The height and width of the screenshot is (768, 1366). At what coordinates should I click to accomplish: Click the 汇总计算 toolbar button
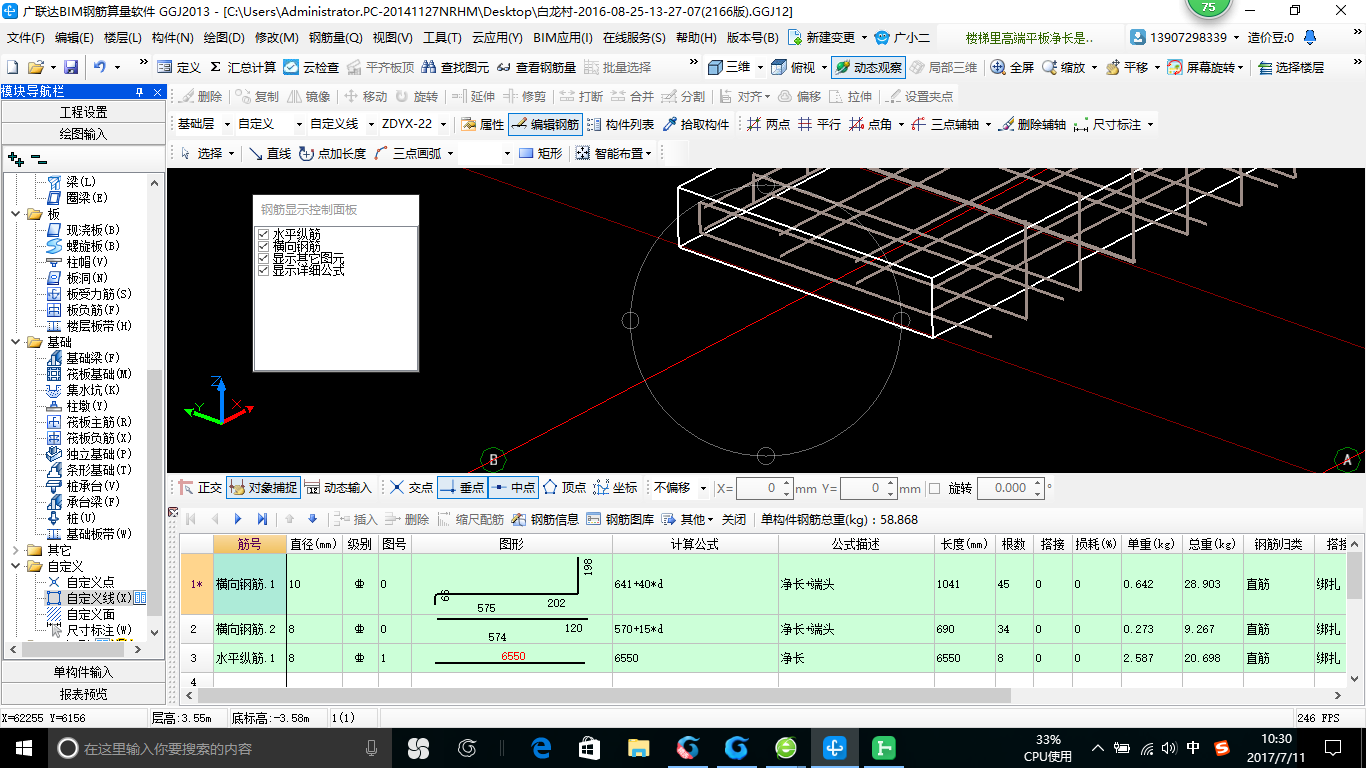click(243, 67)
